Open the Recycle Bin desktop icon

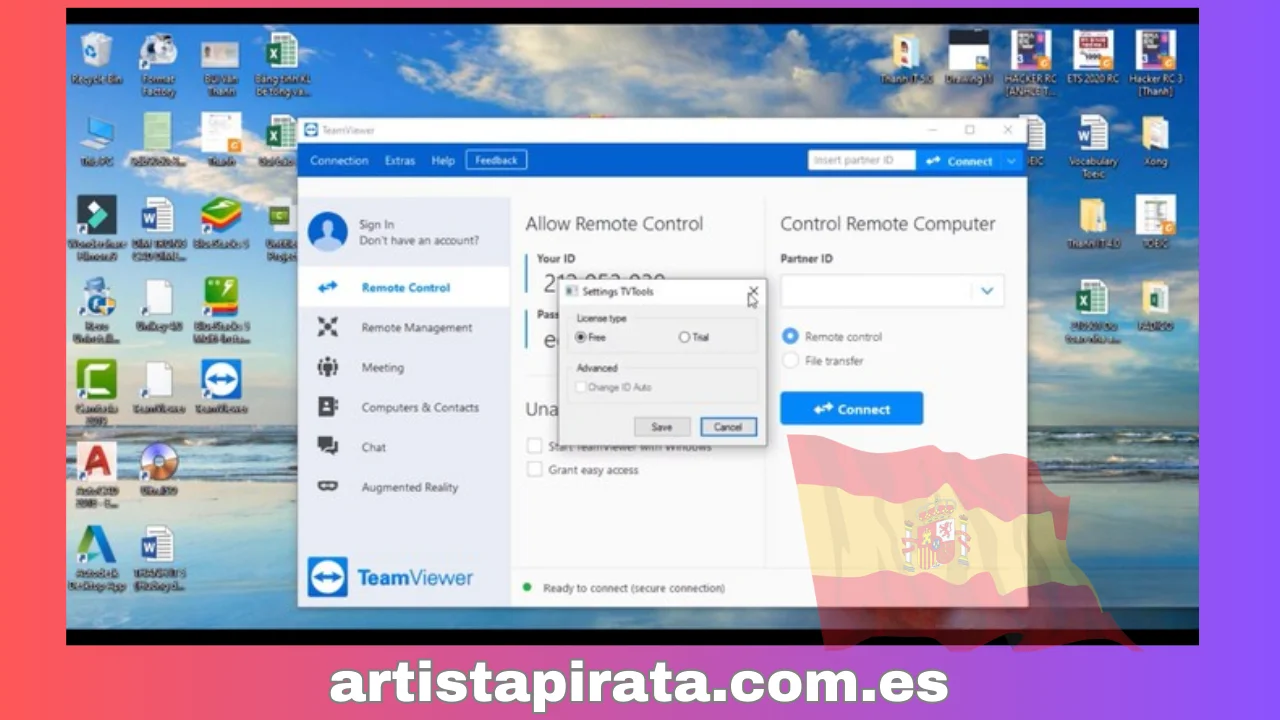tap(97, 59)
